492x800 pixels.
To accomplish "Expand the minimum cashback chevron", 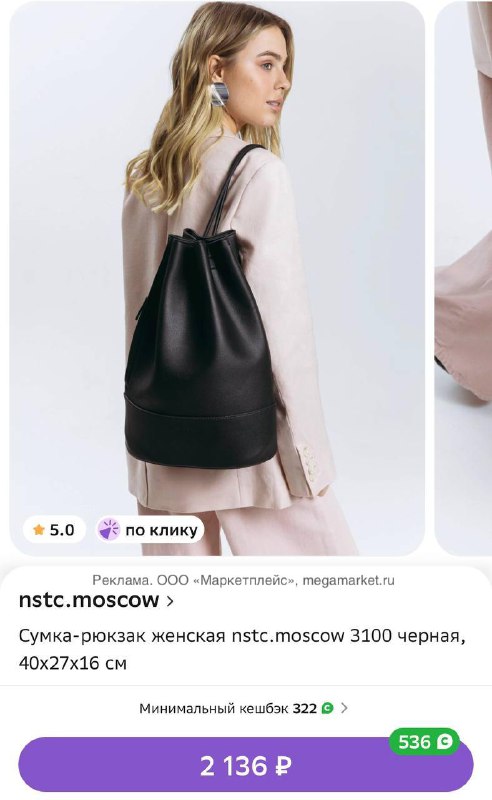I will [344, 708].
